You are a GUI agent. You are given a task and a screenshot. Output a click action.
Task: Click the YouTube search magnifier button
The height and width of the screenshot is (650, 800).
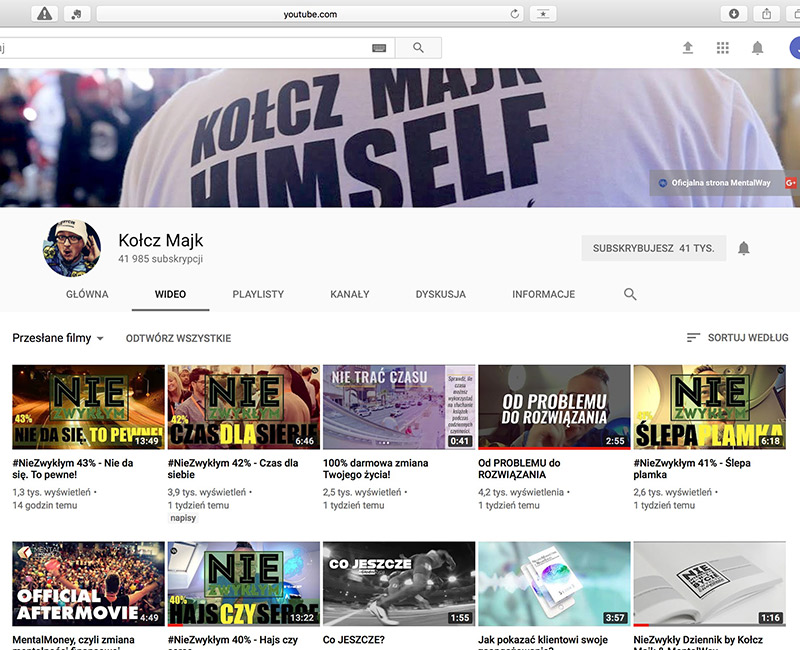pyautogui.click(x=418, y=47)
